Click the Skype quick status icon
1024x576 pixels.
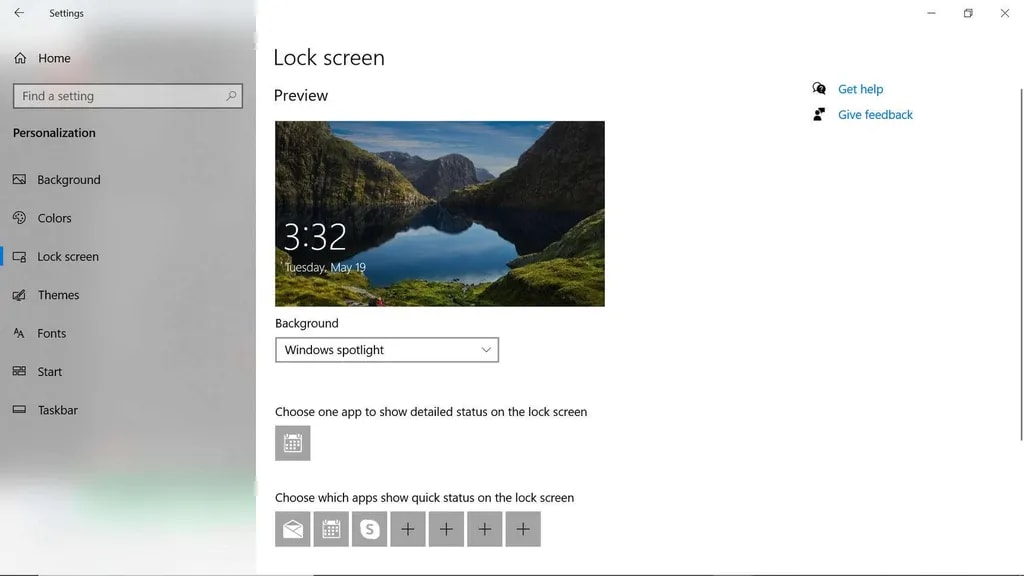point(369,529)
